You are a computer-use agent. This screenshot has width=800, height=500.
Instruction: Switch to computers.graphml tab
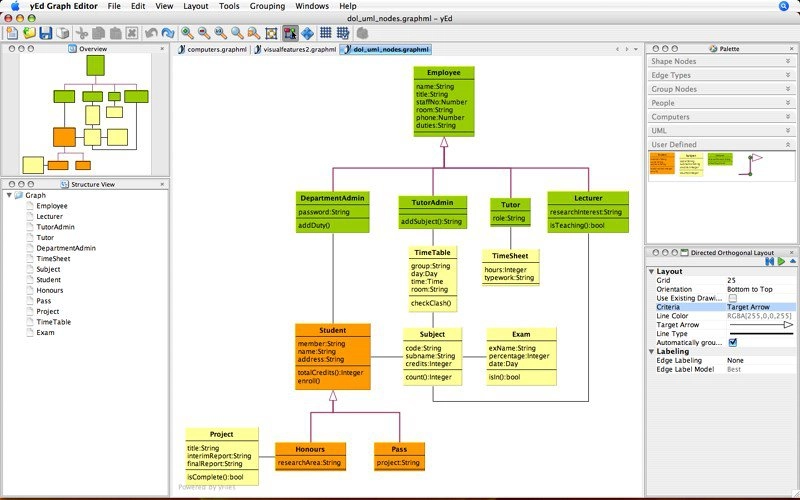click(212, 49)
